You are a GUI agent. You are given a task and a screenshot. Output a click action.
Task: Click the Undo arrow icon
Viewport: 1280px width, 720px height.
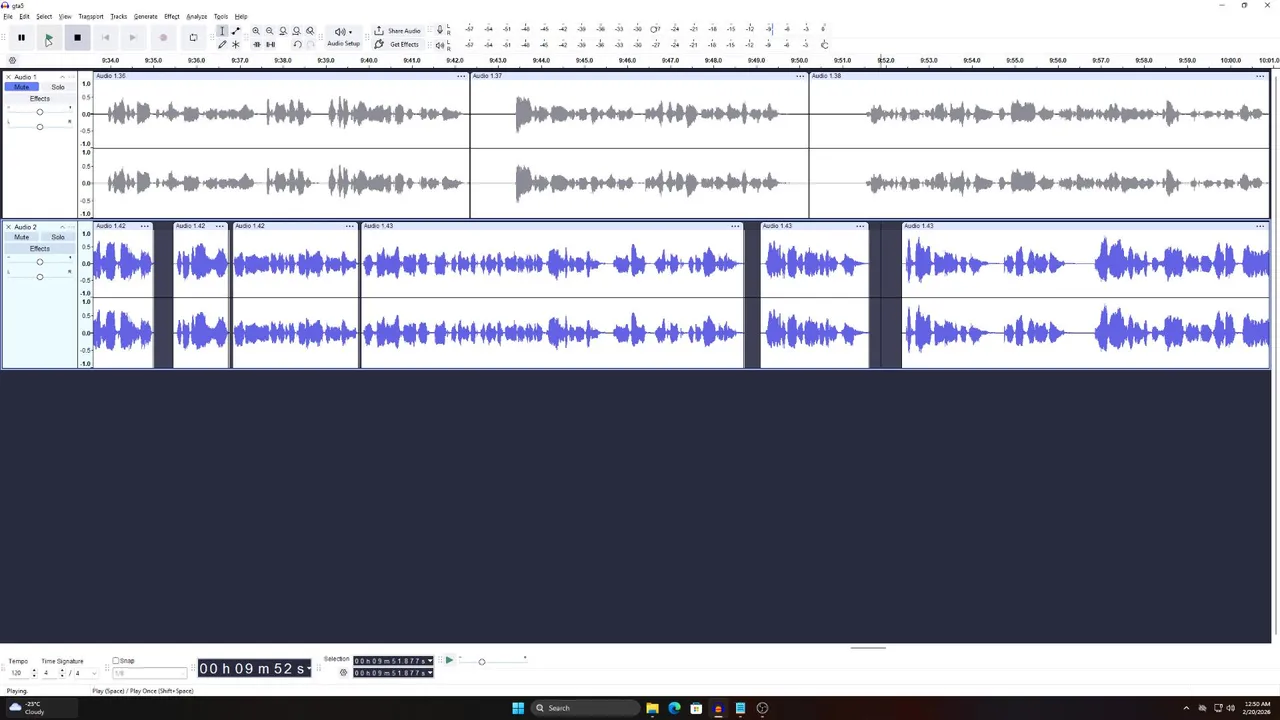tap(297, 44)
